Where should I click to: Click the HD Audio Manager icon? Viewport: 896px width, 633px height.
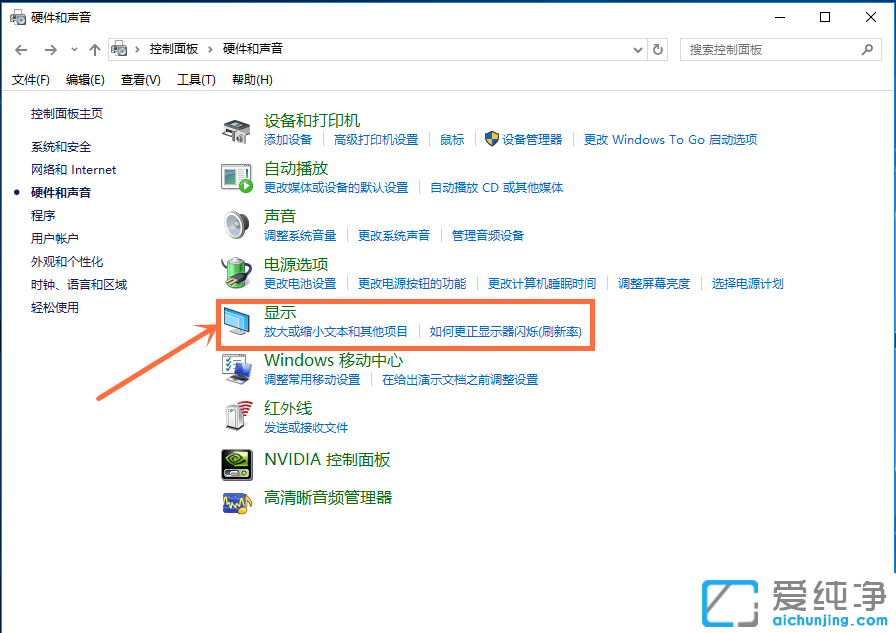(236, 501)
